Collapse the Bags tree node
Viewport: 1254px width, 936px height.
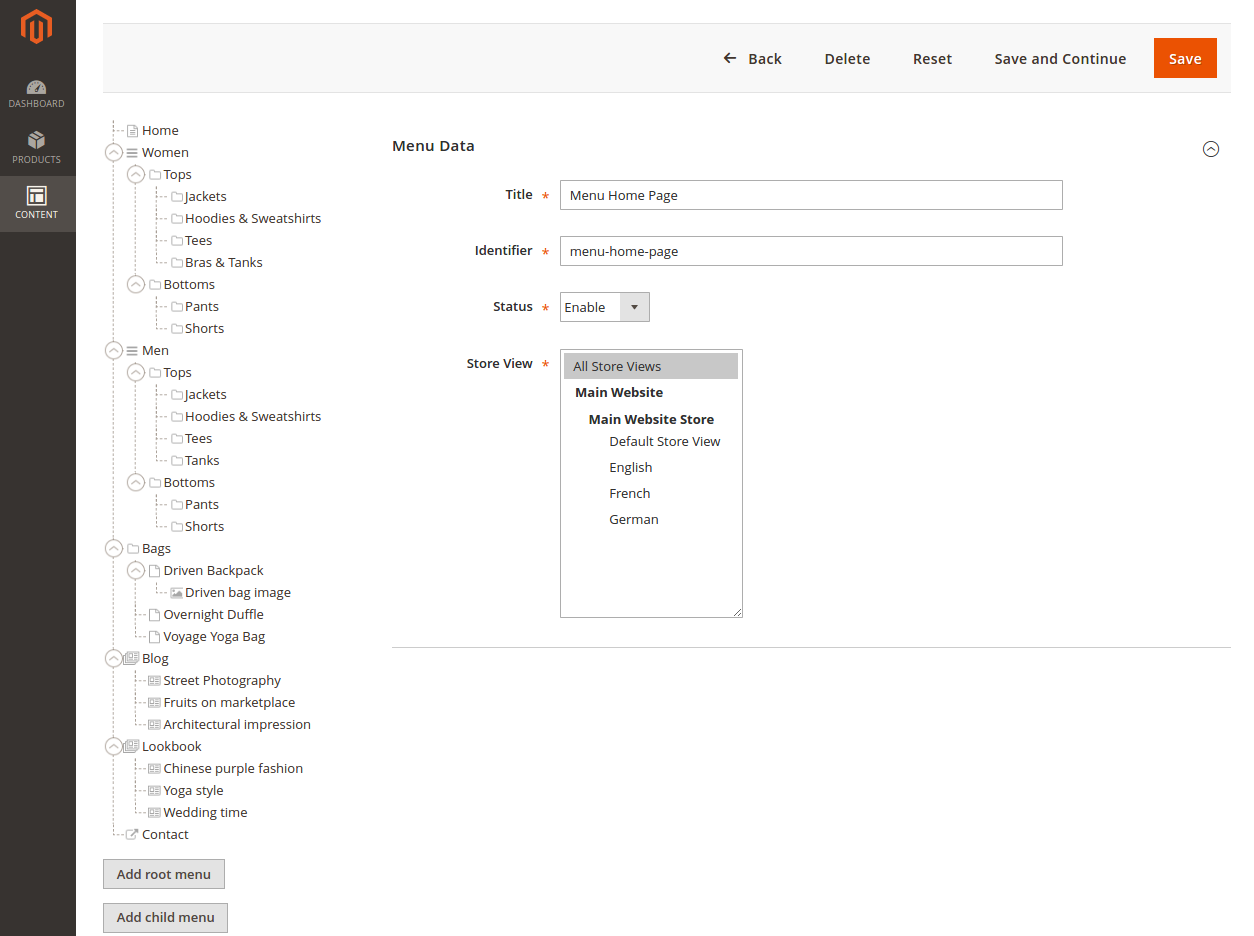[x=114, y=549]
